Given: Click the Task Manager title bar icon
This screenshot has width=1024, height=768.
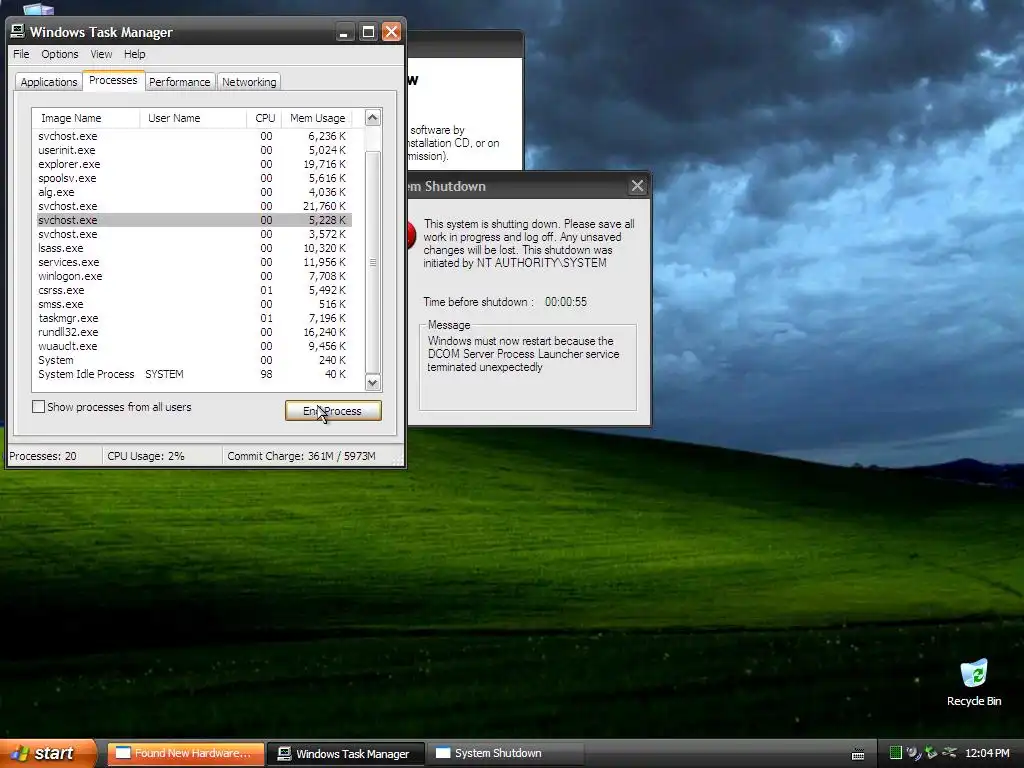Looking at the screenshot, I should click(18, 31).
